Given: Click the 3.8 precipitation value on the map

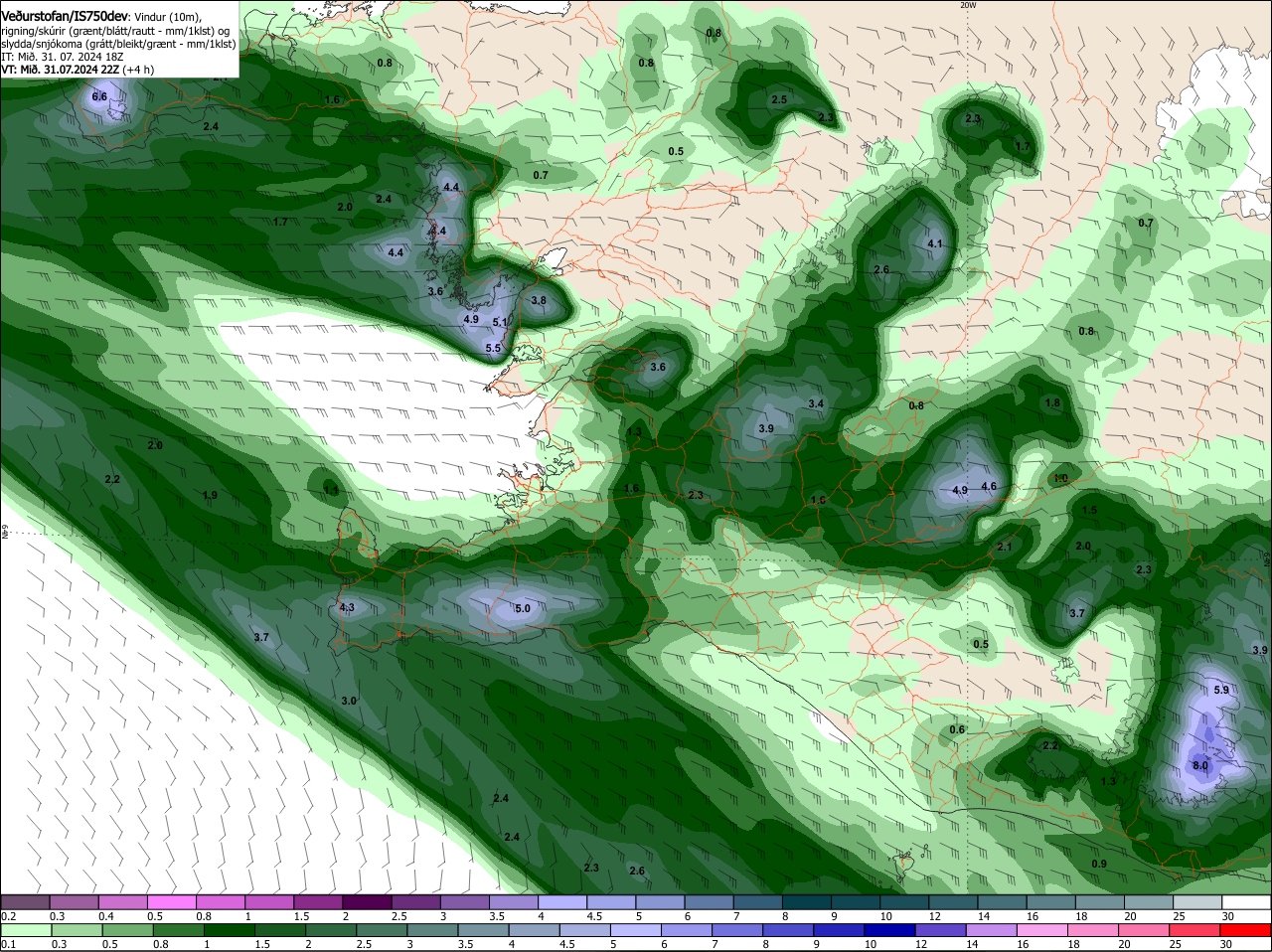Looking at the screenshot, I should (539, 300).
